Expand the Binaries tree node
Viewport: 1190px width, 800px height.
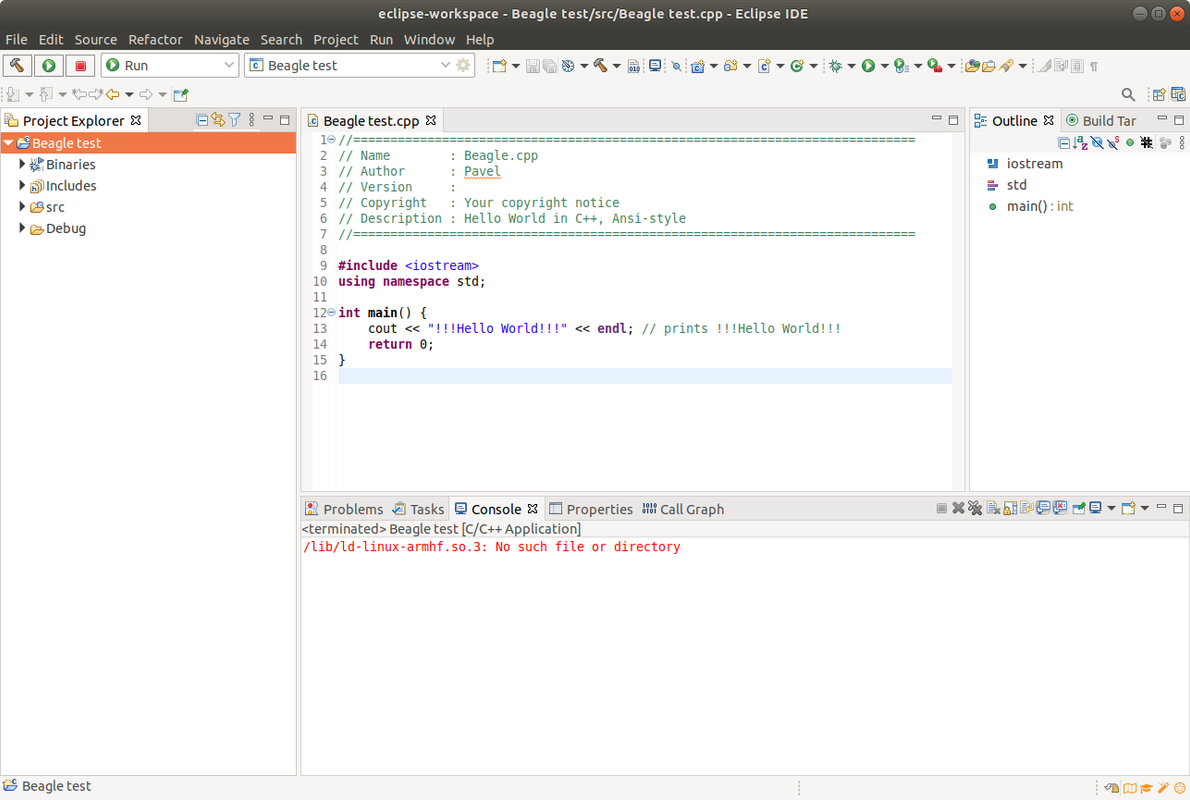click(x=22, y=164)
